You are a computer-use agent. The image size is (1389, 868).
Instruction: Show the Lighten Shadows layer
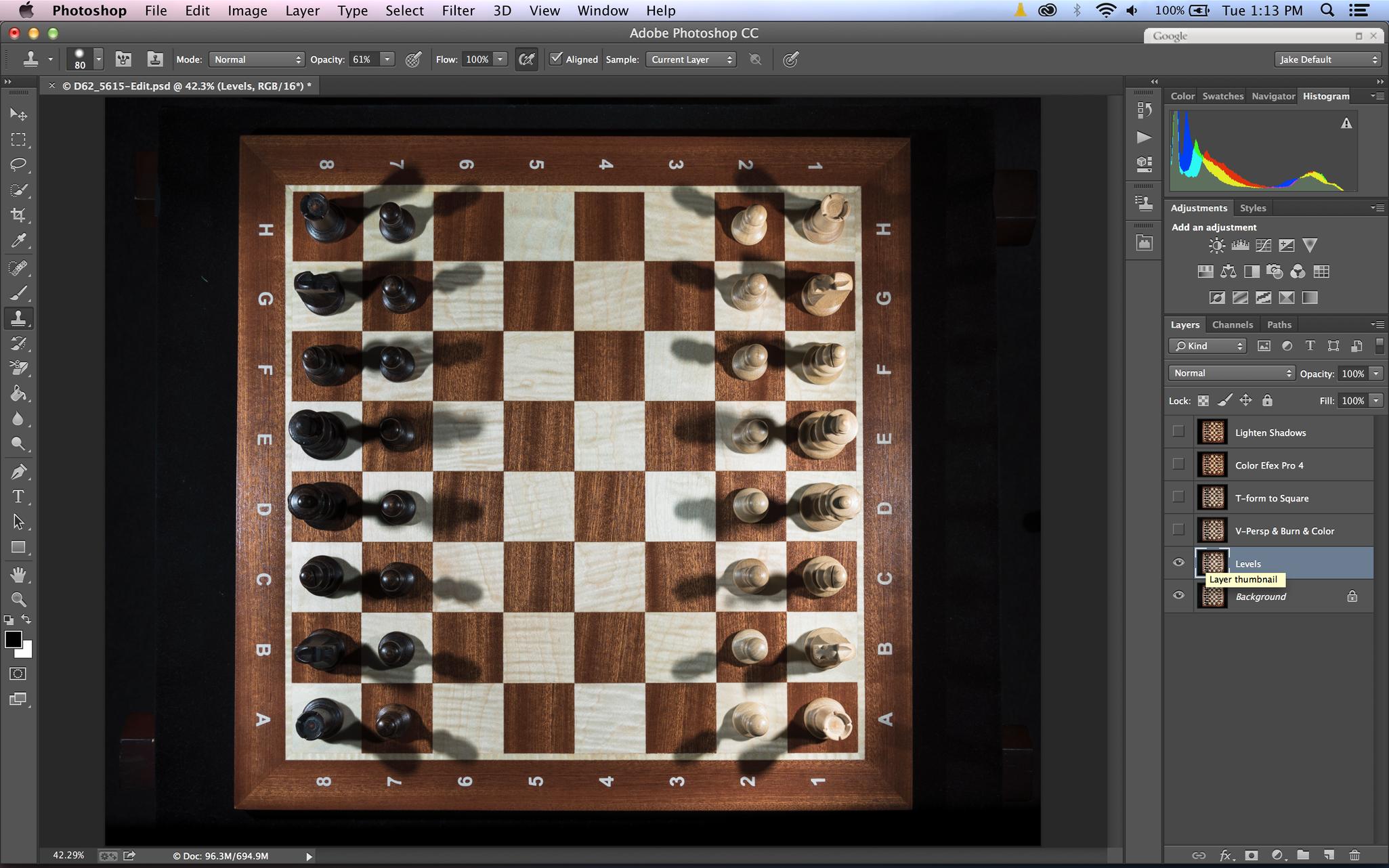pyautogui.click(x=1178, y=431)
